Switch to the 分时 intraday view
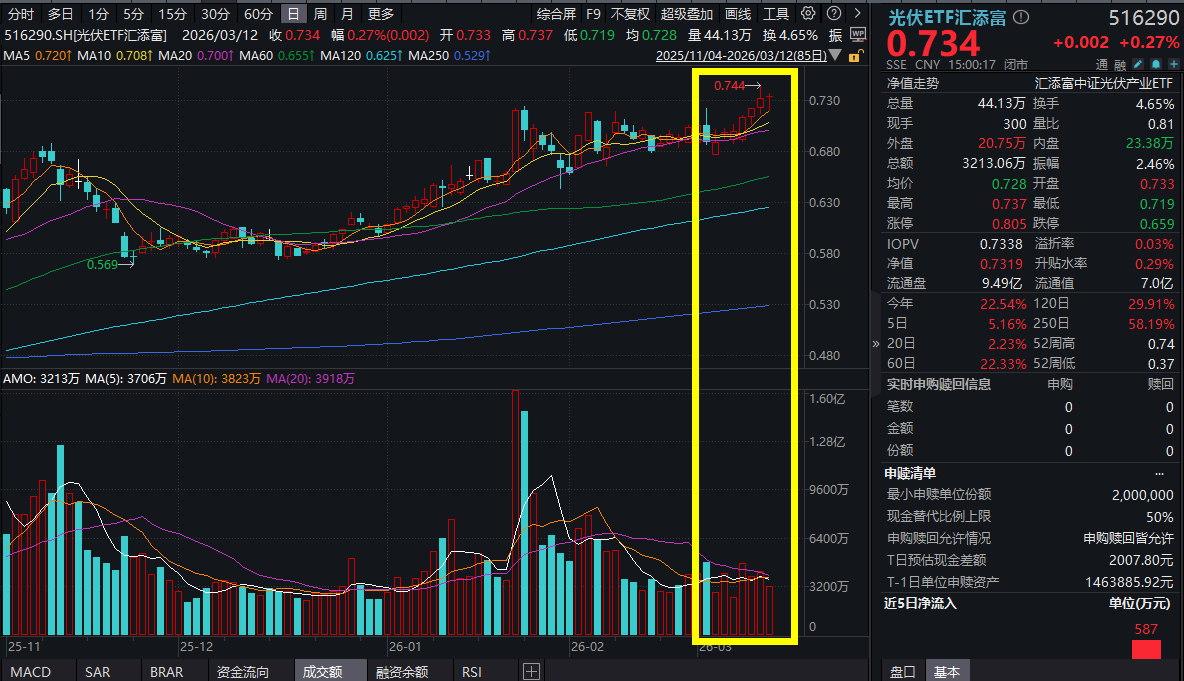This screenshot has width=1184, height=681. (x=20, y=14)
